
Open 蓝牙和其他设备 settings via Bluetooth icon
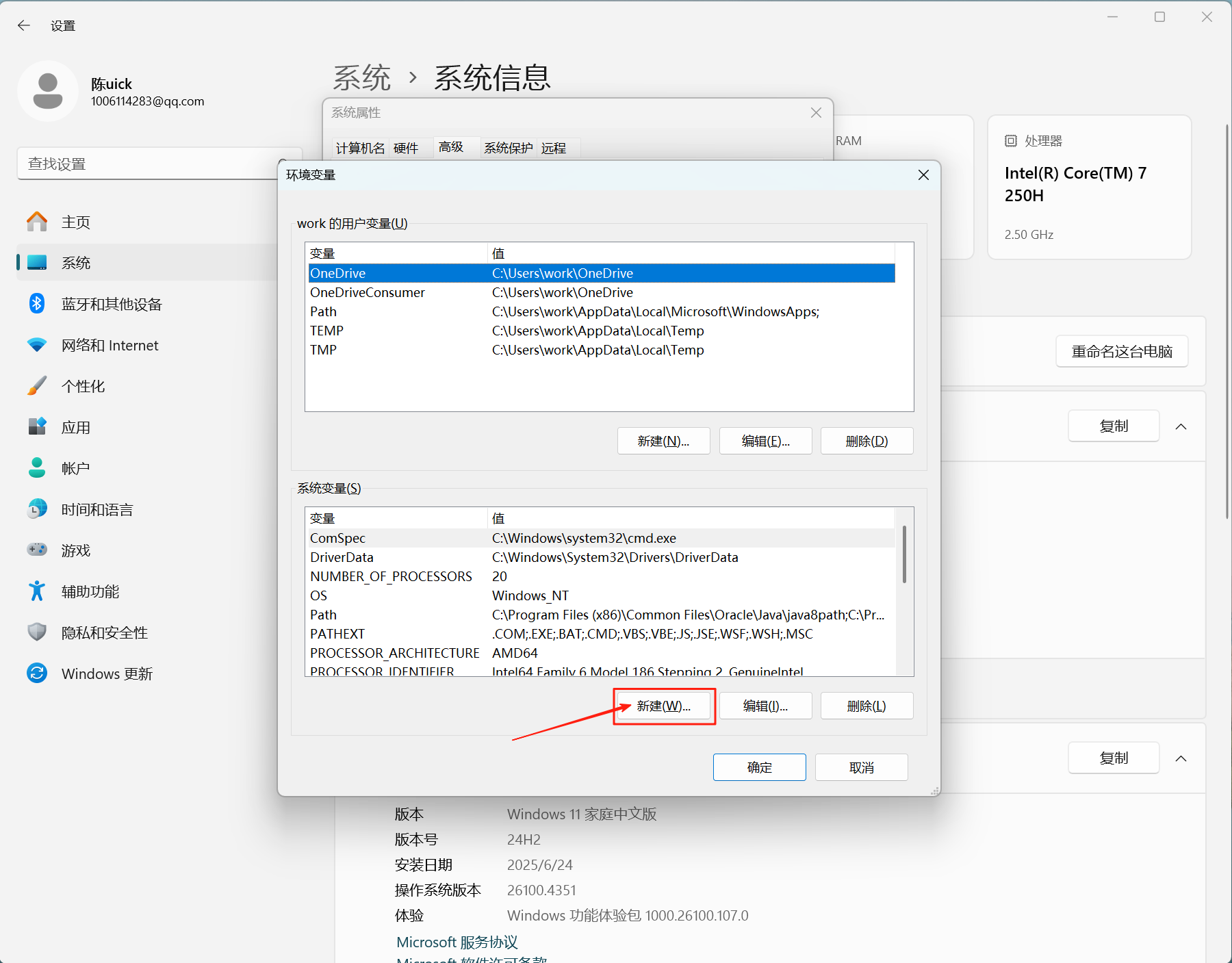click(x=37, y=304)
